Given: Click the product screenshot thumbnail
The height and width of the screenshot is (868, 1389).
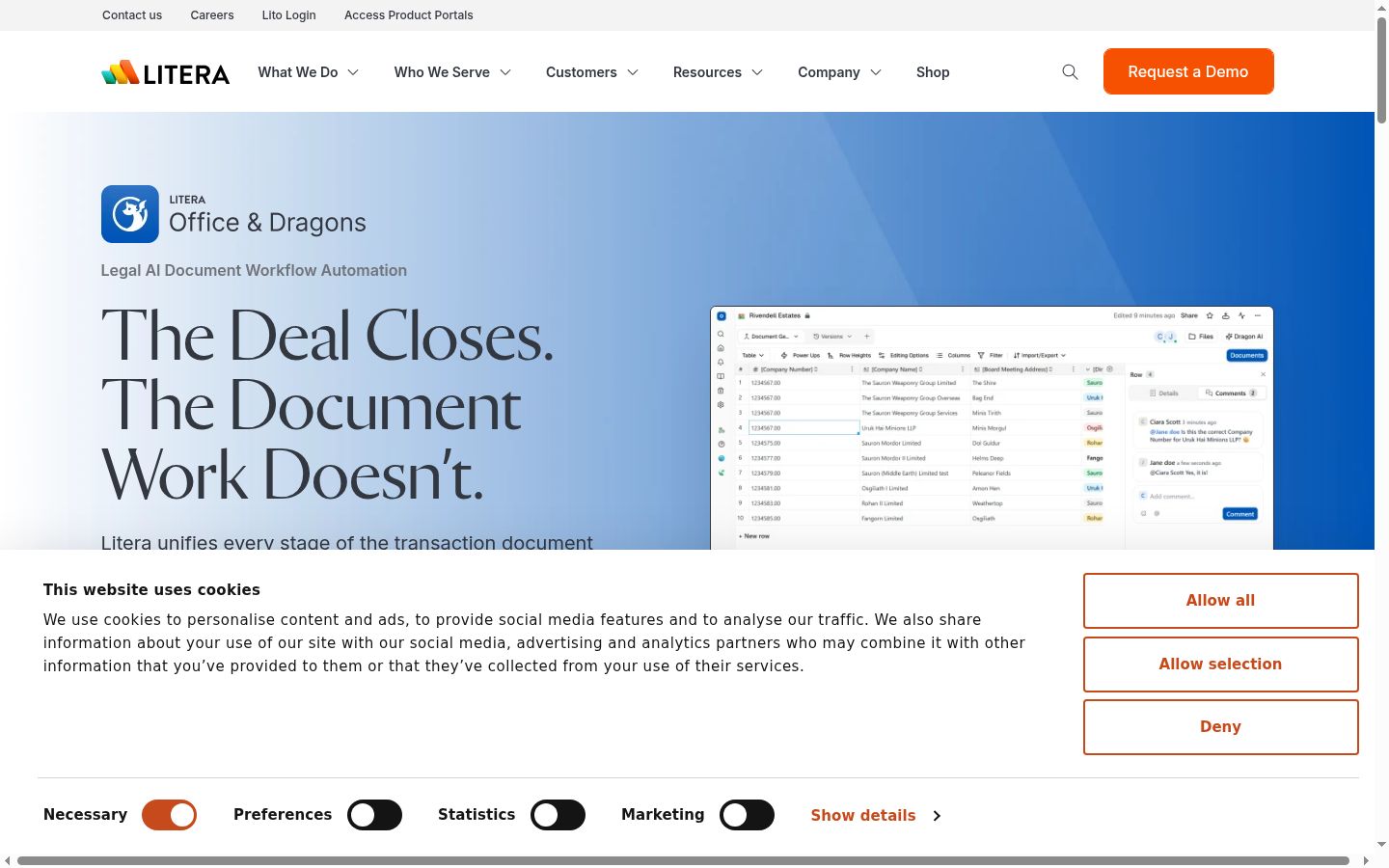Looking at the screenshot, I should click(992, 428).
